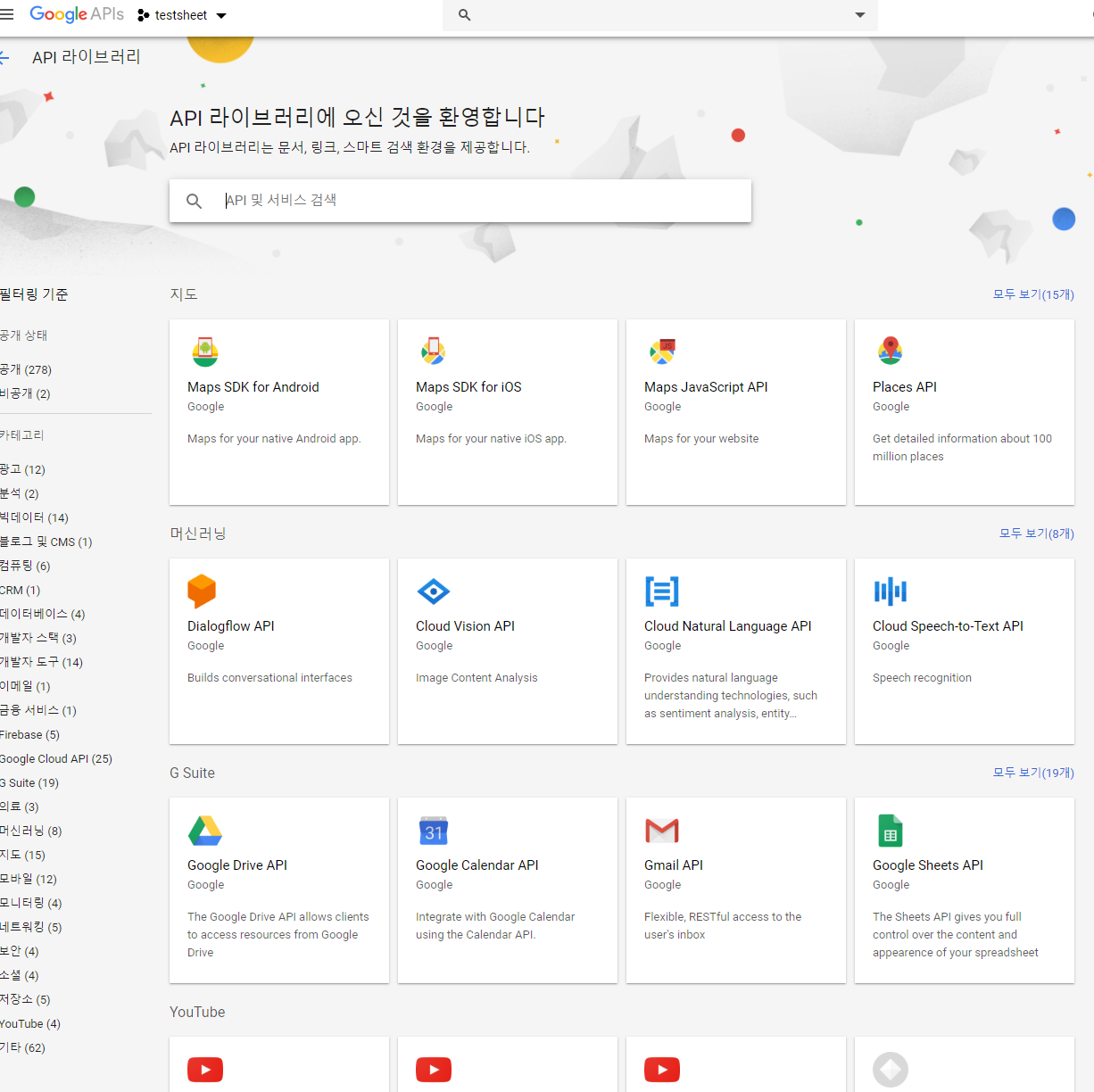Expand the top search bar dropdown arrow
The width and height of the screenshot is (1094, 1092).
(x=860, y=15)
